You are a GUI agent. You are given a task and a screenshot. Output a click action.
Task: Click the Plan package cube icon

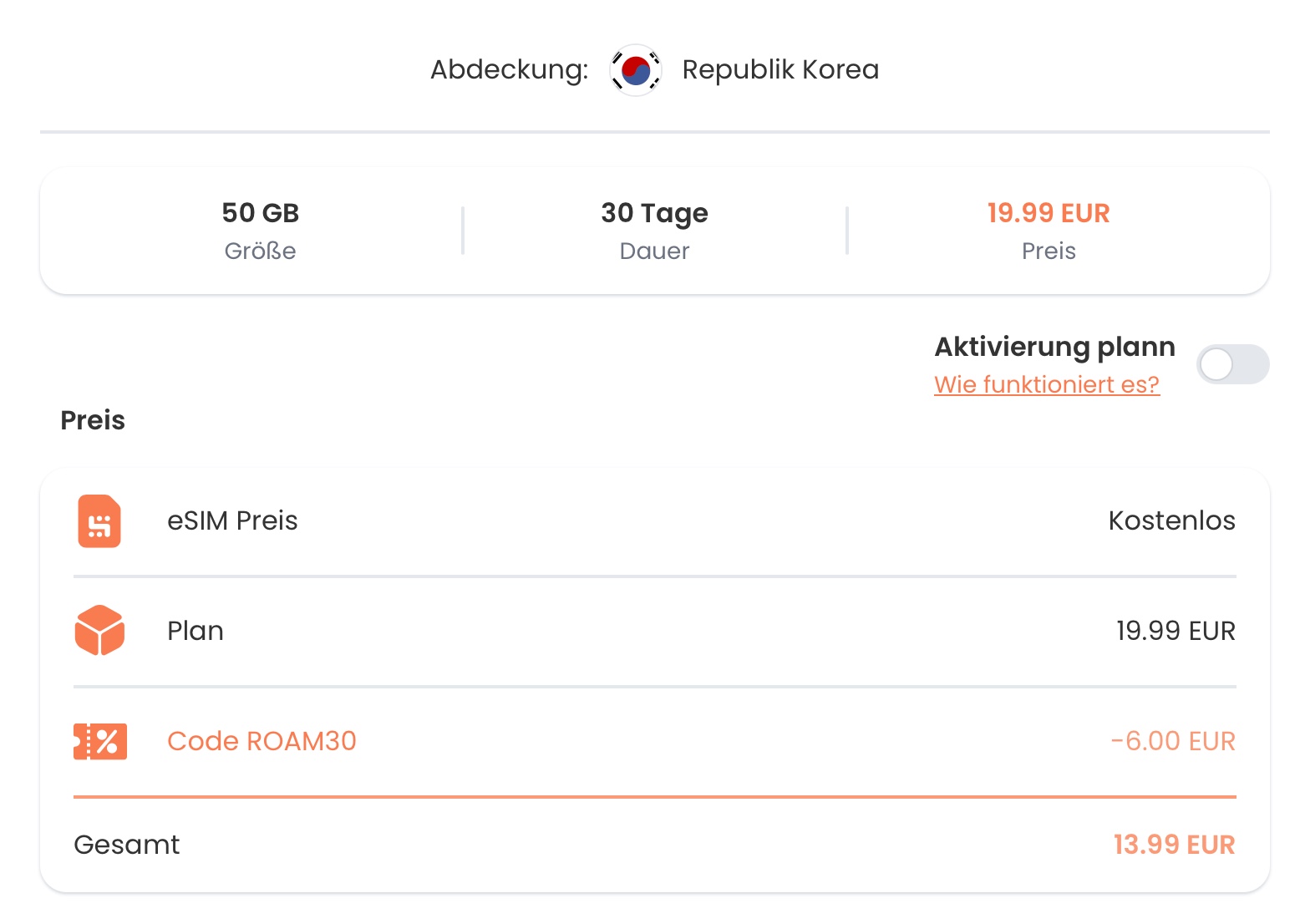(x=99, y=631)
